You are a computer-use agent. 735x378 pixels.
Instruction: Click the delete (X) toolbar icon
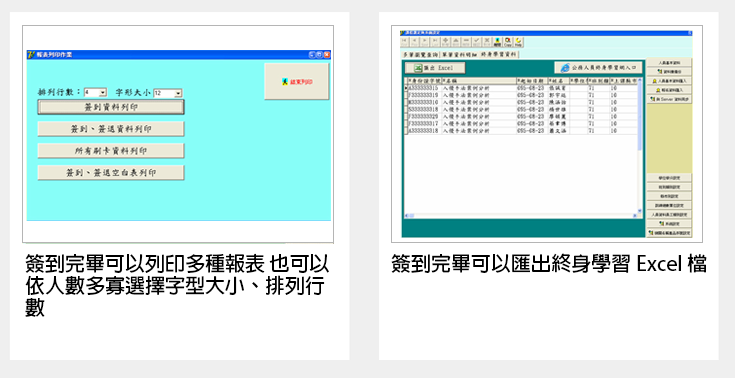tap(487, 42)
